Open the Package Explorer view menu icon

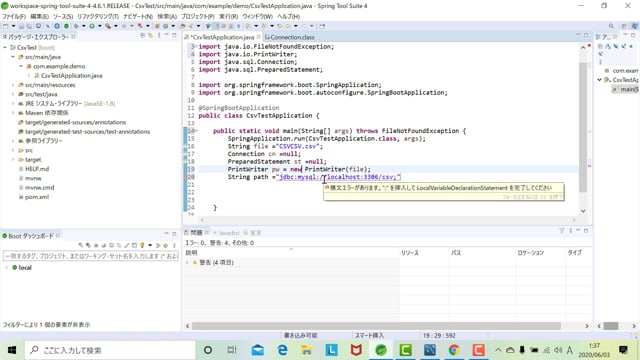(159, 36)
